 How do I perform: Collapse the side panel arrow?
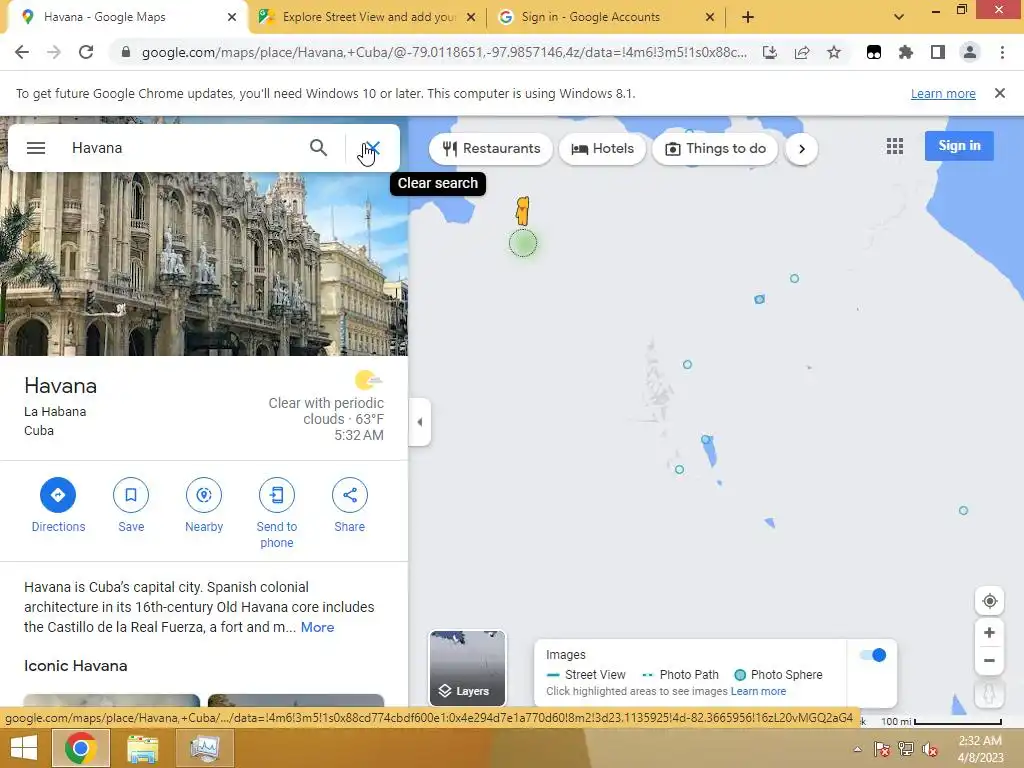pyautogui.click(x=419, y=422)
